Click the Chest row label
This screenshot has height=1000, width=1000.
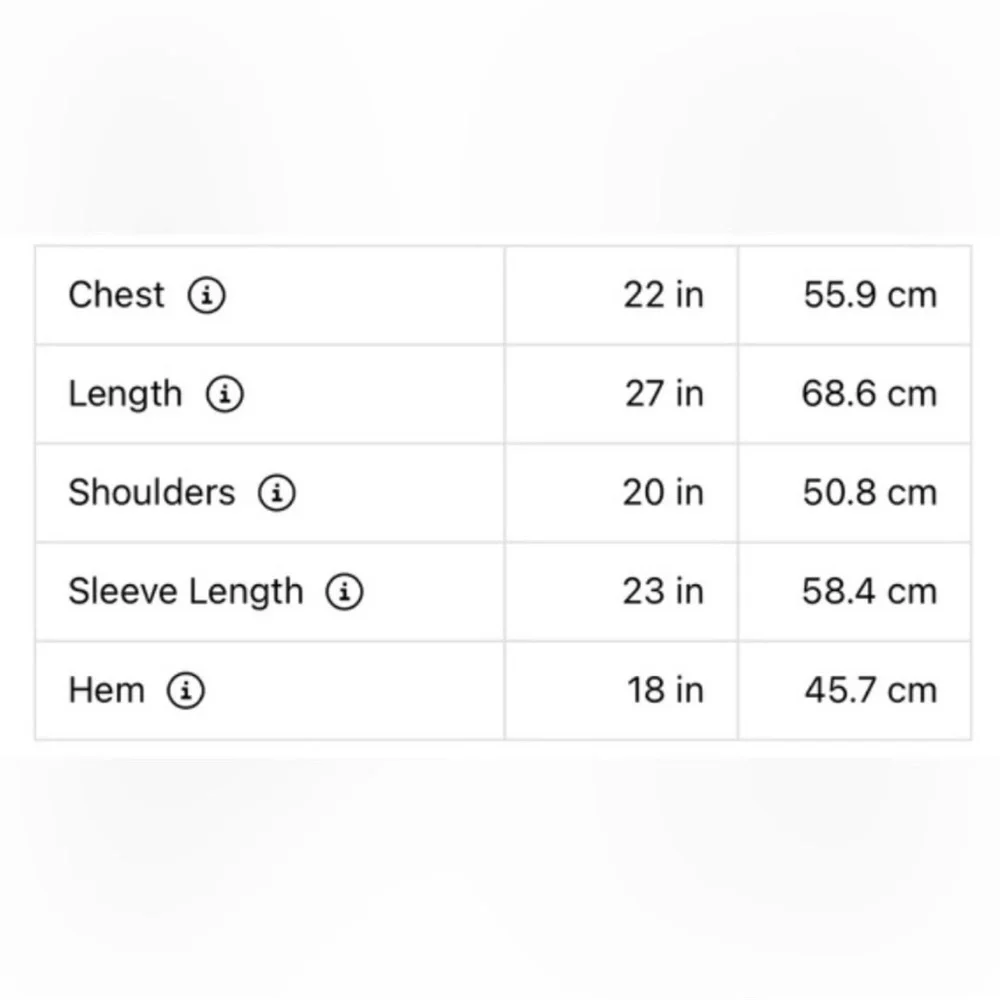pos(116,295)
